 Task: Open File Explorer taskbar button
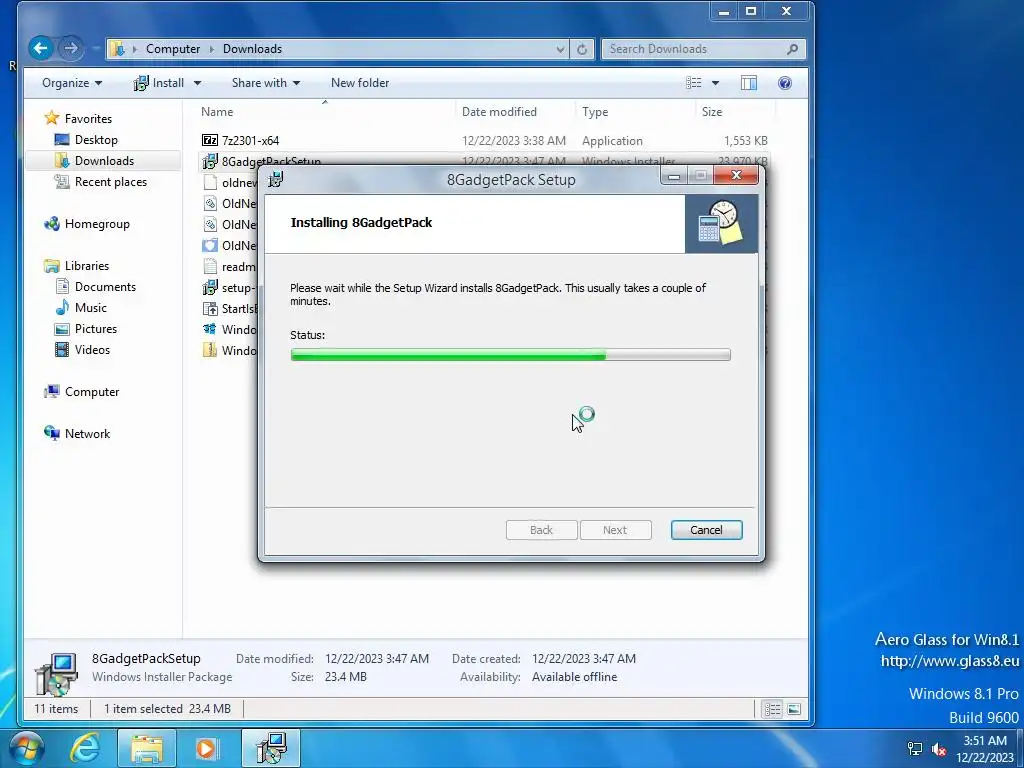point(147,748)
